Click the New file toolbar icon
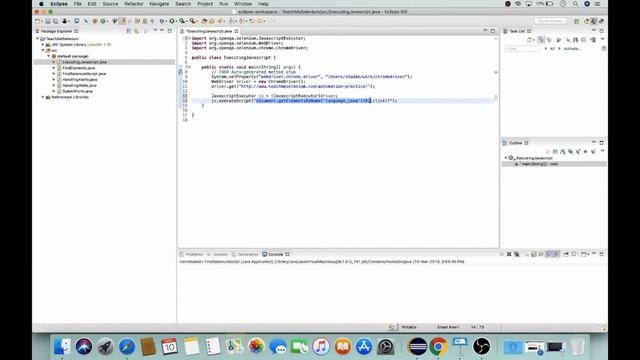This screenshot has width=640, height=360. [38, 21]
